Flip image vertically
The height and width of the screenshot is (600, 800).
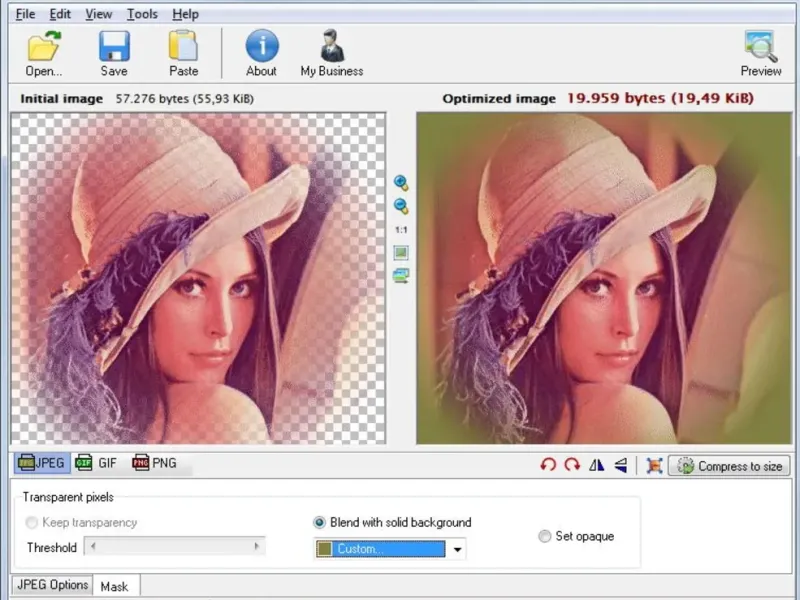[x=620, y=465]
